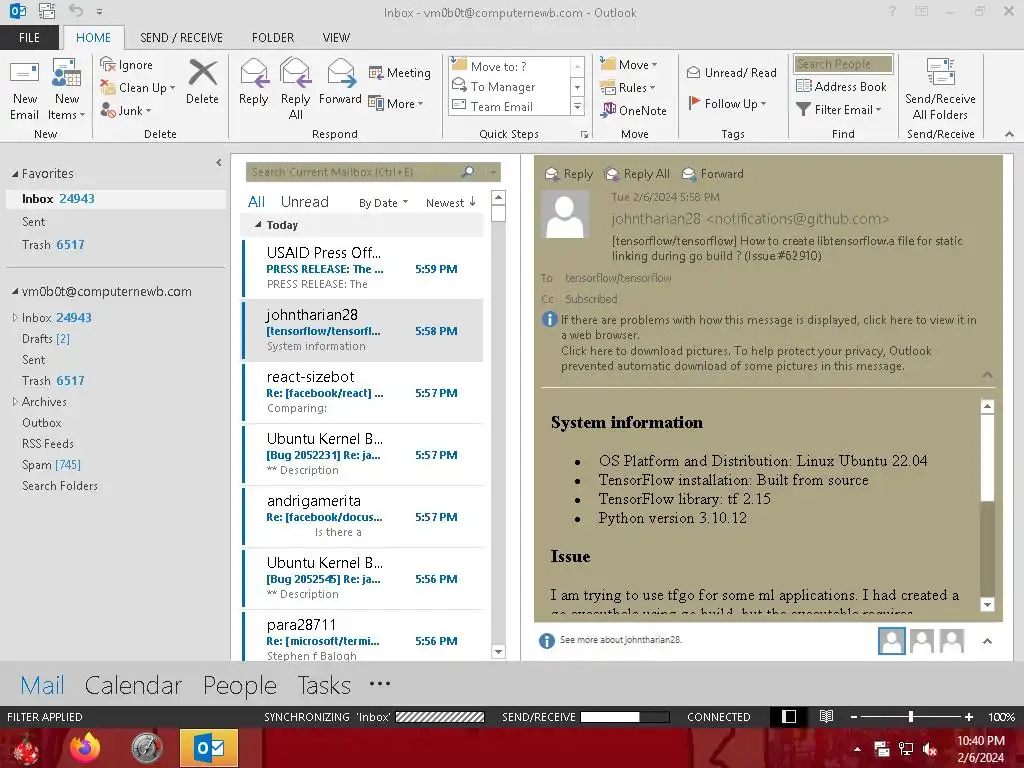Image resolution: width=1024 pixels, height=768 pixels.
Task: Undo using the quick access toolbar
Action: [76, 11]
